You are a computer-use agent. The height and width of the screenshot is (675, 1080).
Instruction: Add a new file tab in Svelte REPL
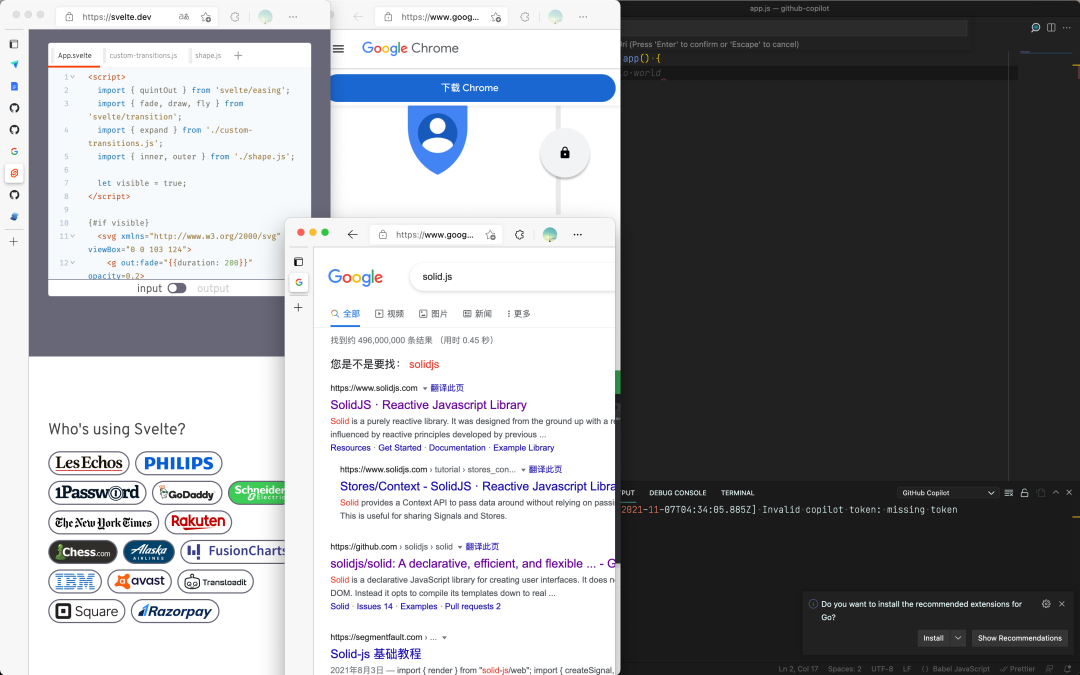point(238,55)
